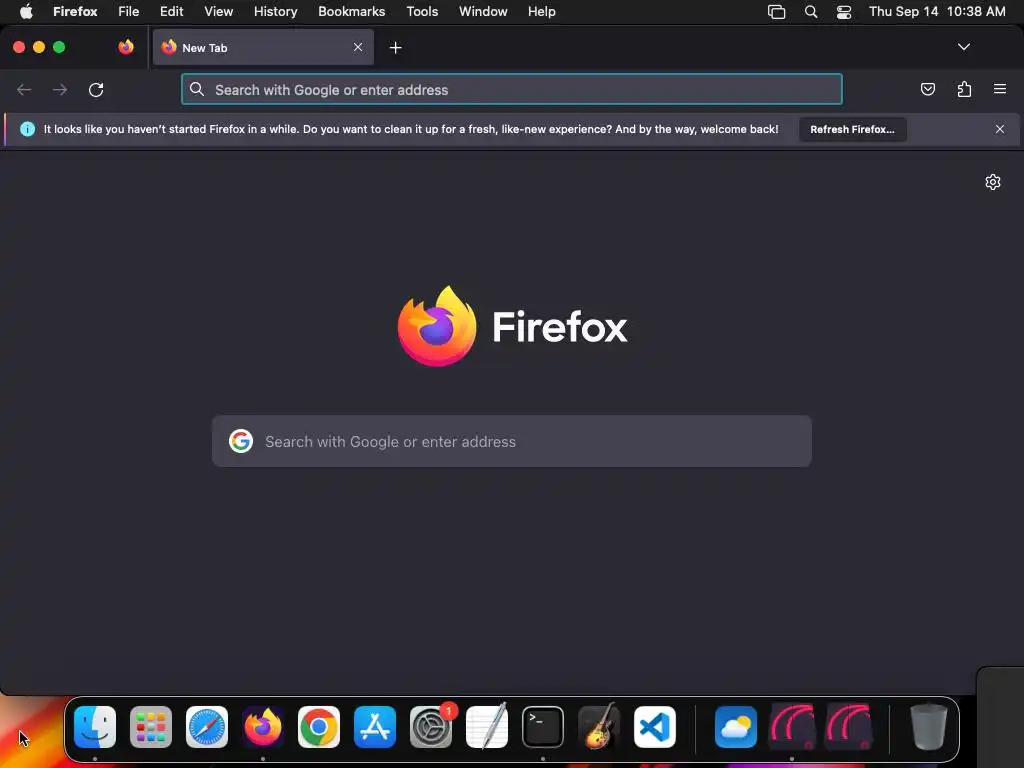Open the Extensions puzzle icon
This screenshot has height=768, width=1024.
tap(964, 89)
